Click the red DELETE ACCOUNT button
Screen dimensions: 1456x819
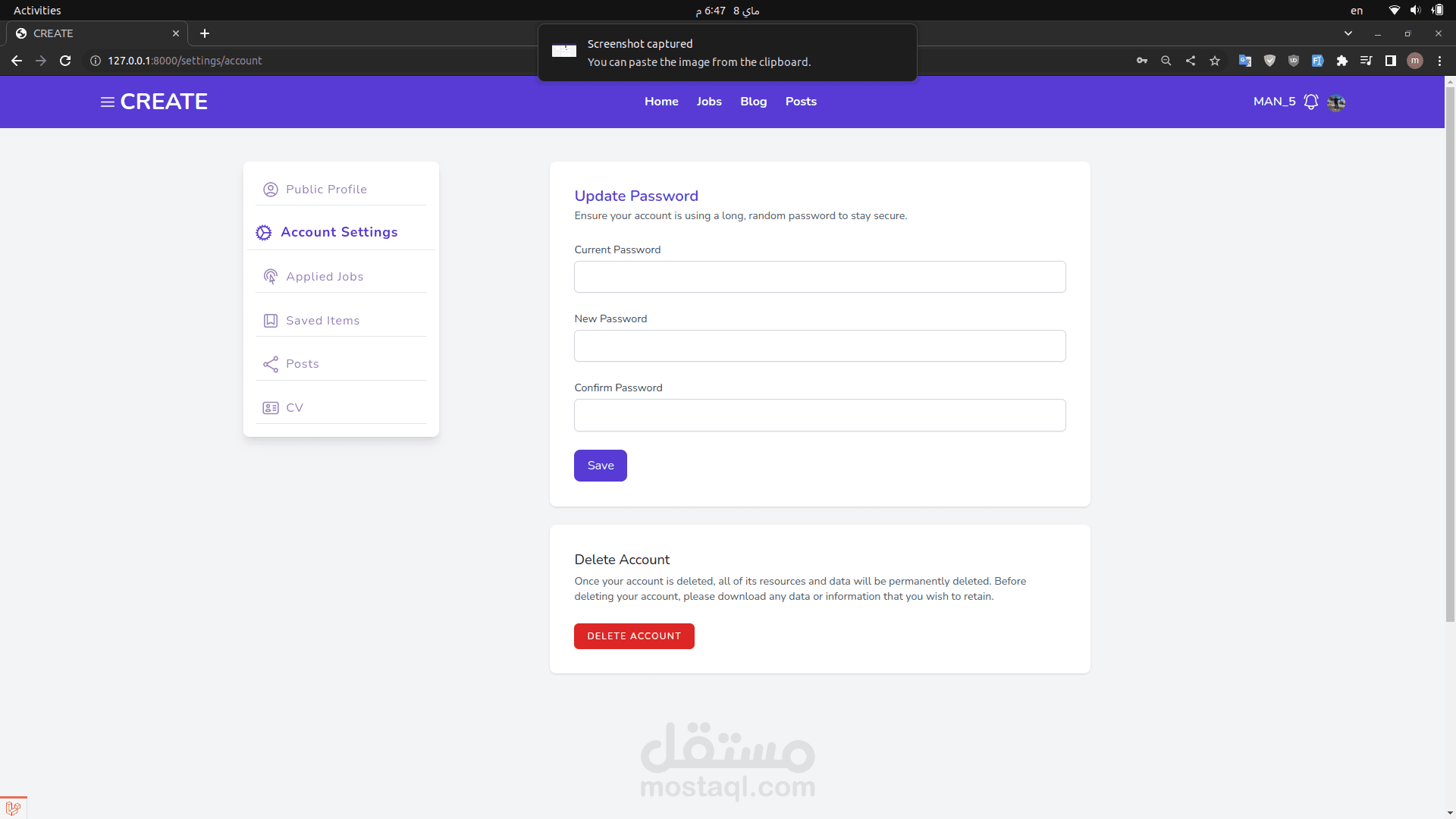coord(633,636)
